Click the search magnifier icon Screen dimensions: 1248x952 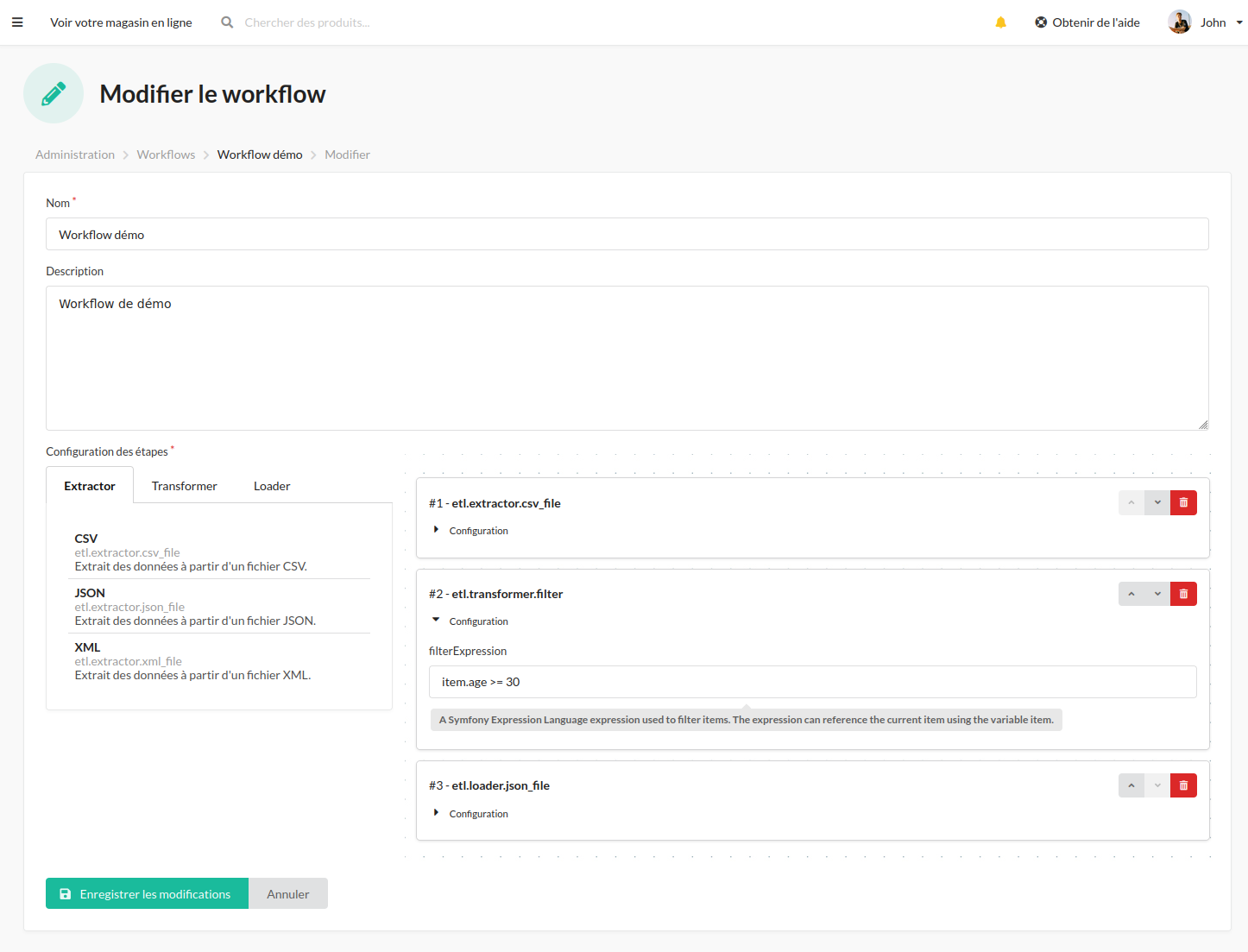(x=226, y=22)
